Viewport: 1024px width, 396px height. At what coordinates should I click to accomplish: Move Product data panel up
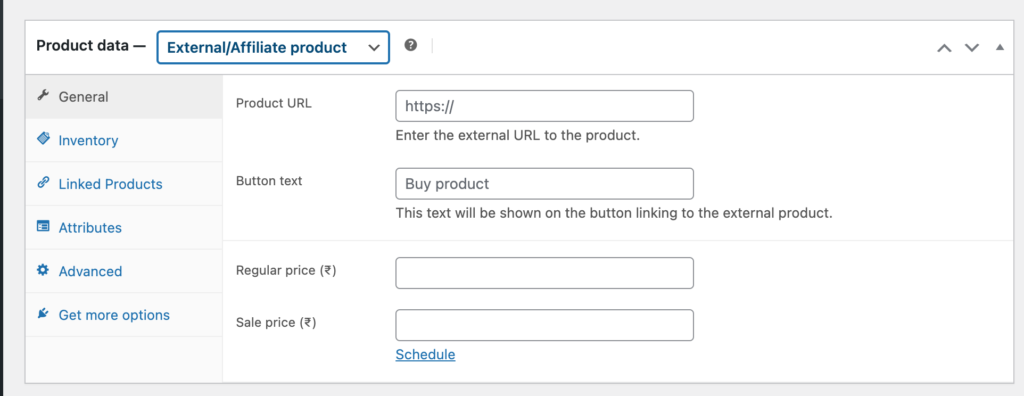click(x=944, y=47)
